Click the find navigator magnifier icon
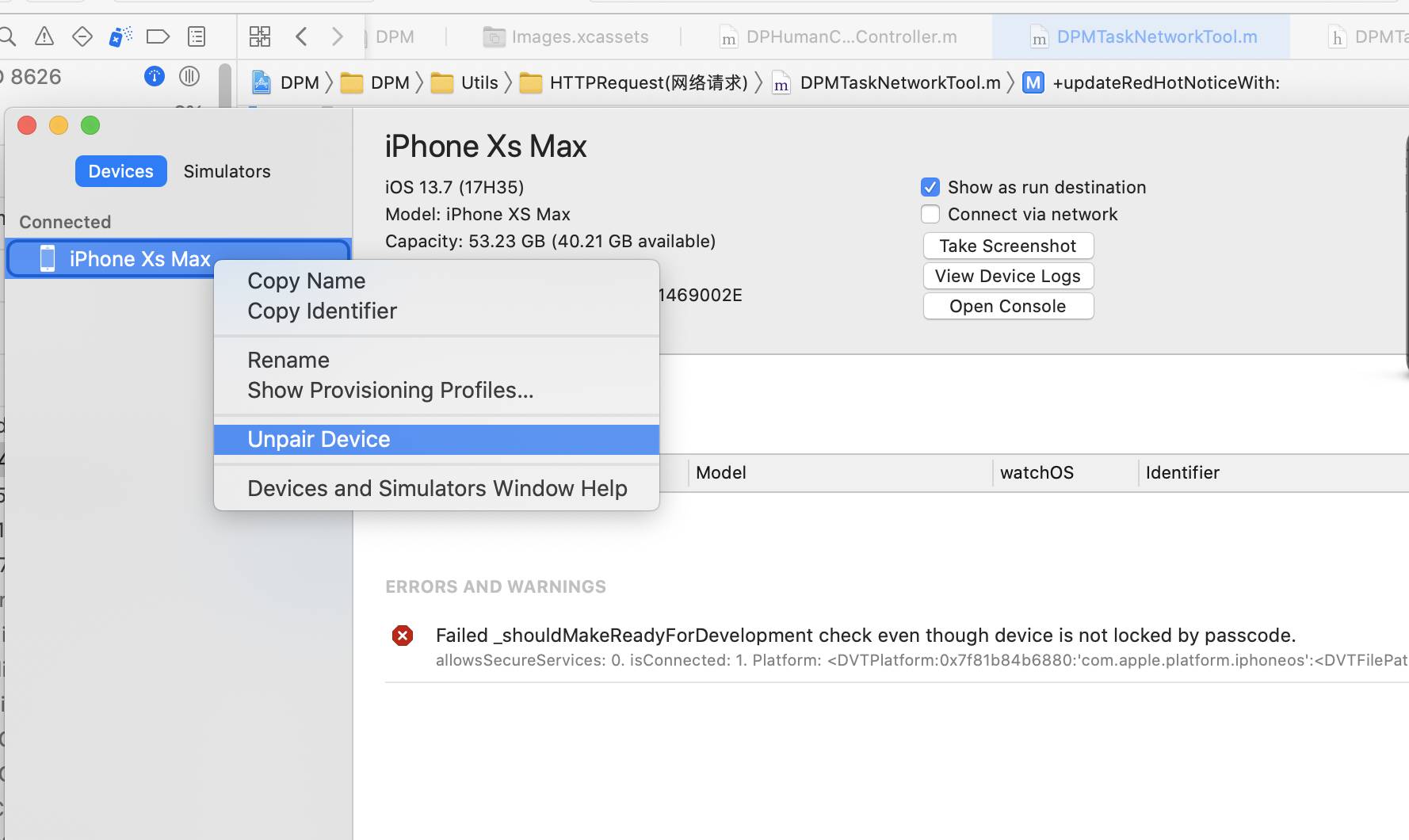The width and height of the screenshot is (1409, 840). [x=8, y=36]
